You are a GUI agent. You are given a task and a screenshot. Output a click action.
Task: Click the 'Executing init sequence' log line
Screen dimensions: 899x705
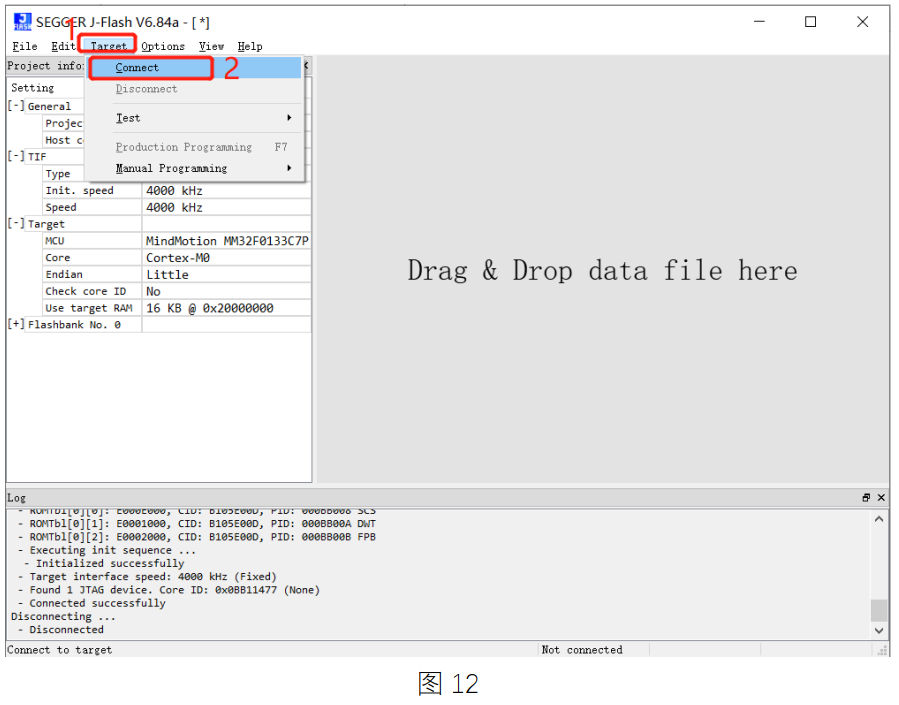(107, 550)
